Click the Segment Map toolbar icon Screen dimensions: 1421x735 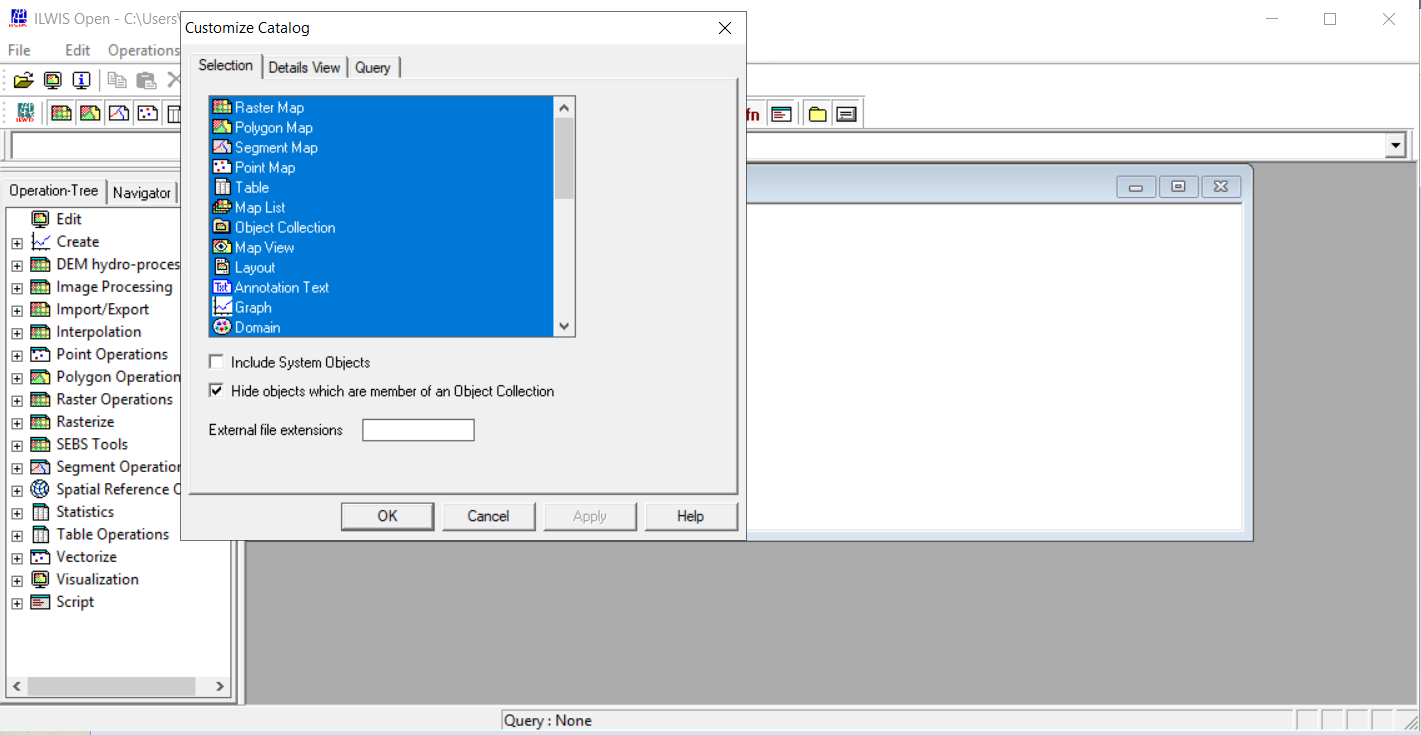click(x=119, y=114)
